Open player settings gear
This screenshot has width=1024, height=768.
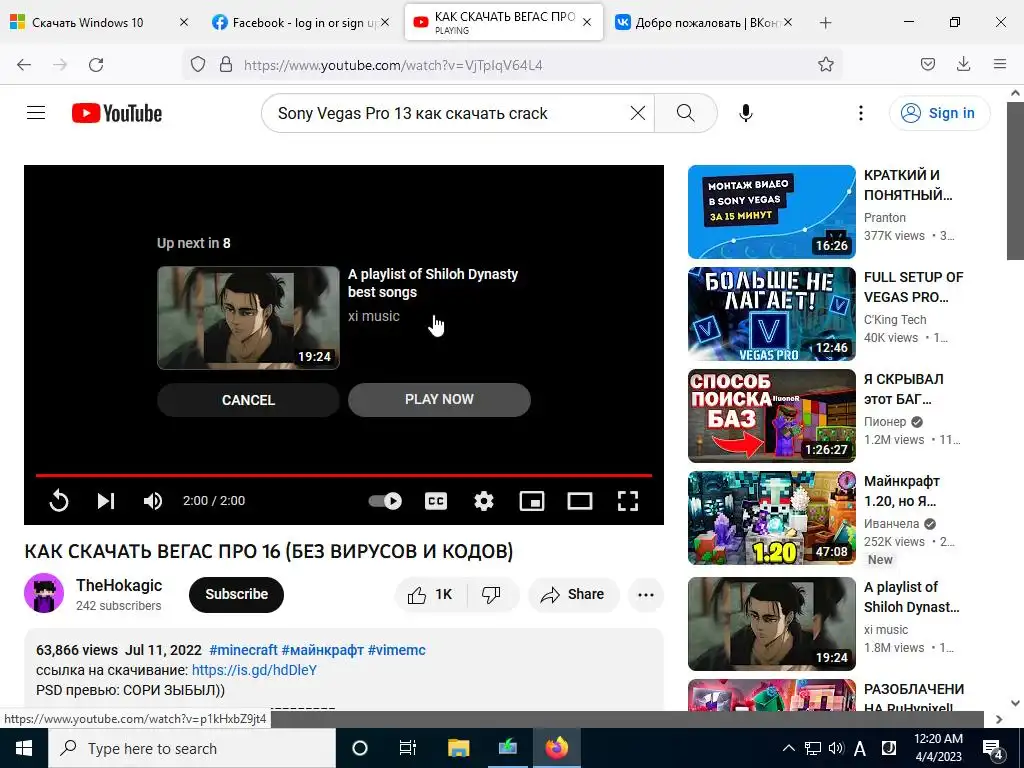[x=483, y=501]
